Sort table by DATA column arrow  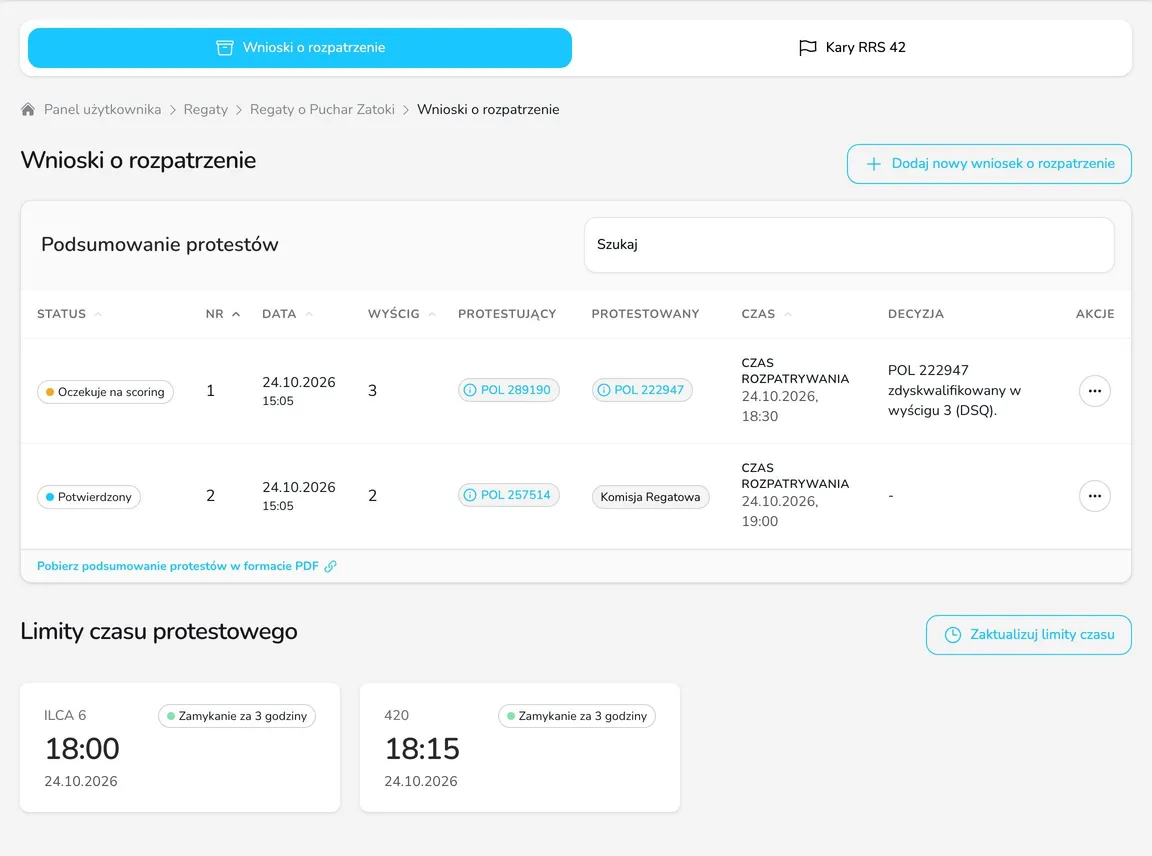pos(309,314)
